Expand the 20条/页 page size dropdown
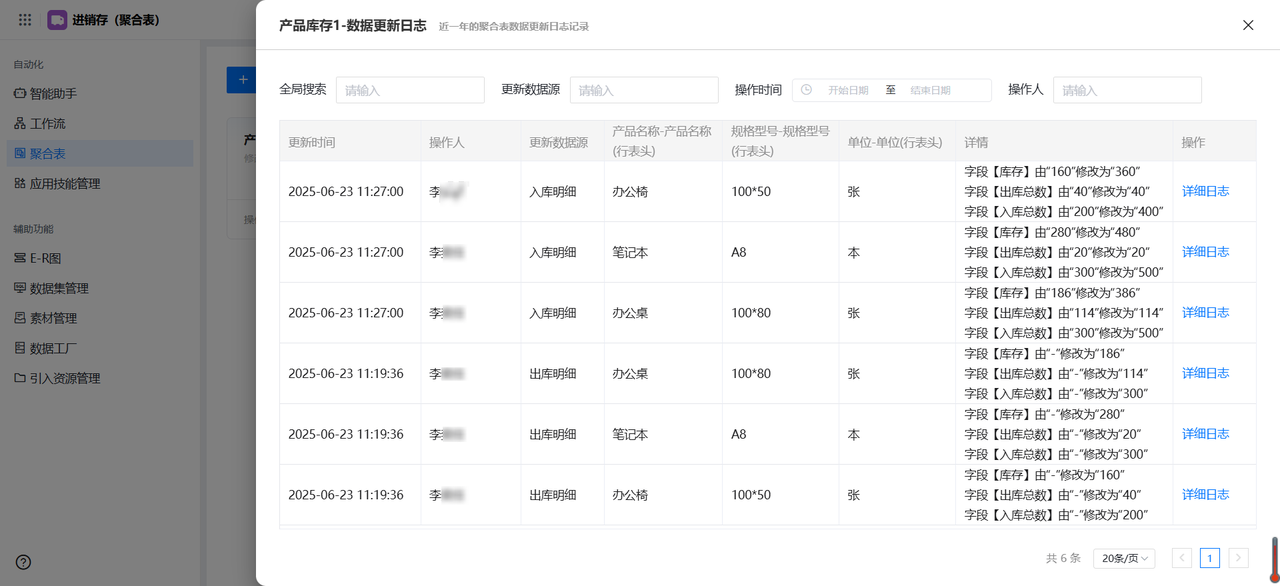The height and width of the screenshot is (586, 1280). click(1124, 558)
